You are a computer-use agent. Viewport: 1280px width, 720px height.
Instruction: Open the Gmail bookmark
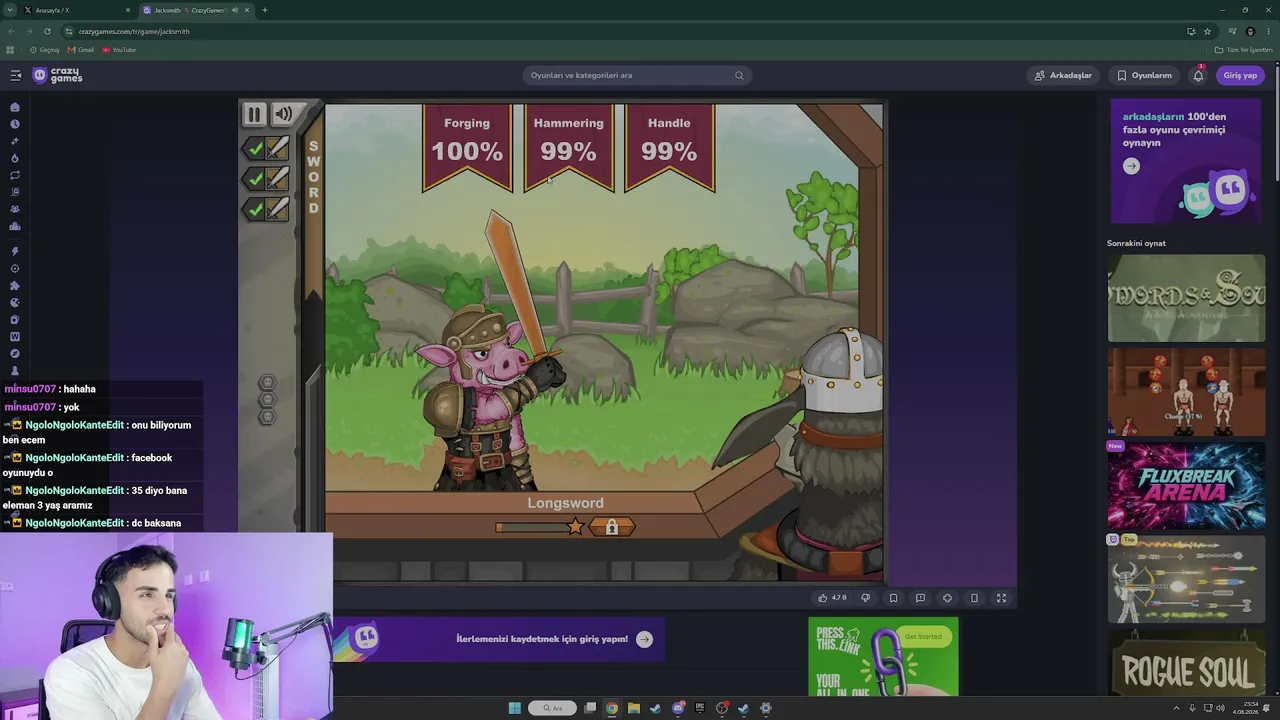(81, 50)
